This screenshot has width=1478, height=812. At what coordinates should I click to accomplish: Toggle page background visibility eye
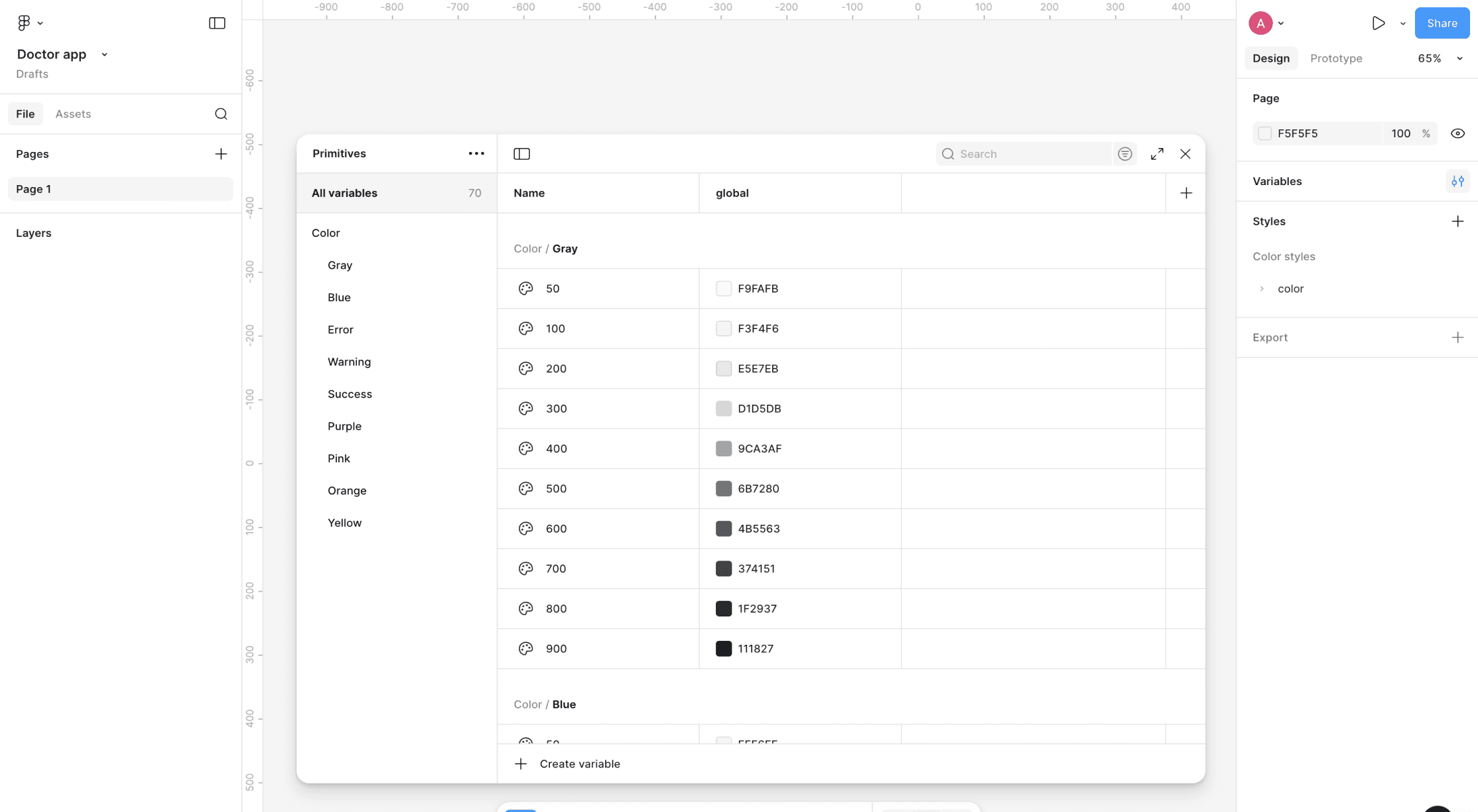click(1457, 133)
